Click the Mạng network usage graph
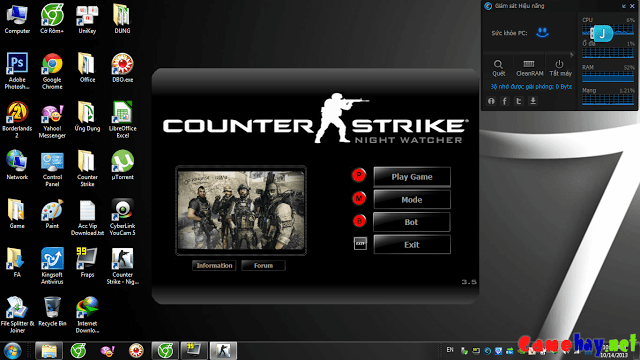Viewport: 640px width, 360px height. (x=608, y=100)
